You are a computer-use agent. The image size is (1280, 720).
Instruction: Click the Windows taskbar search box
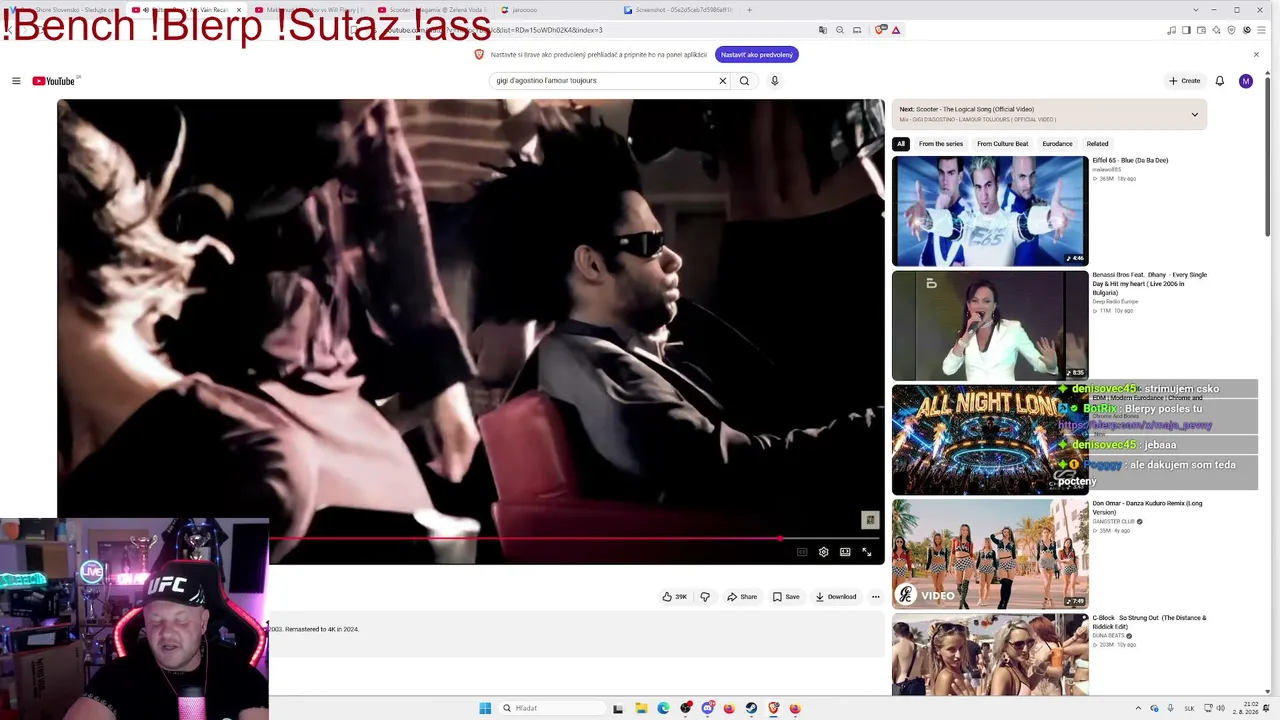pos(553,708)
